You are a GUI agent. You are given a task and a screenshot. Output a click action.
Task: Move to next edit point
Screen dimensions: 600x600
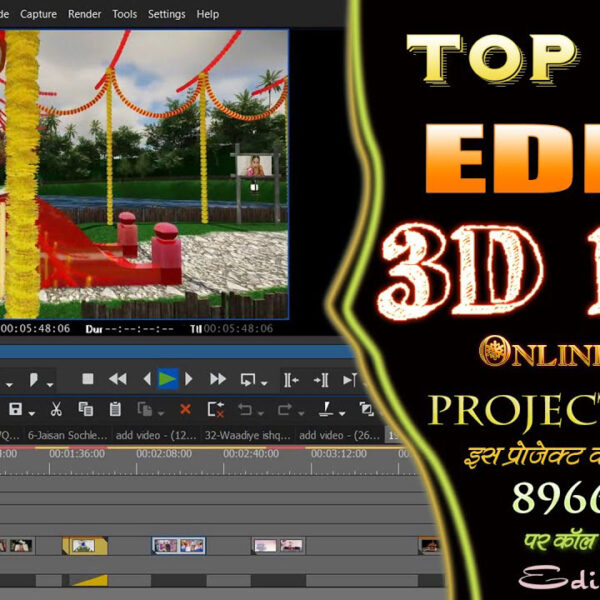321,380
